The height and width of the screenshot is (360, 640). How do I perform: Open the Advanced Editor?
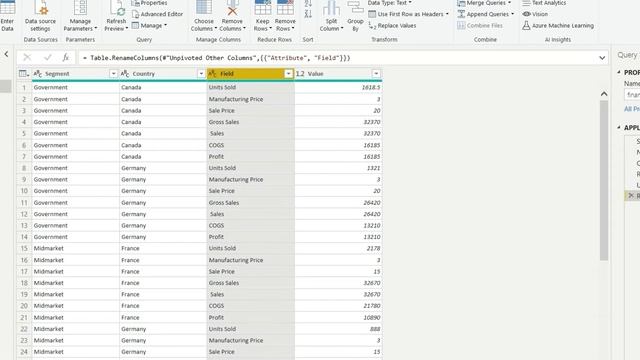(x=157, y=14)
